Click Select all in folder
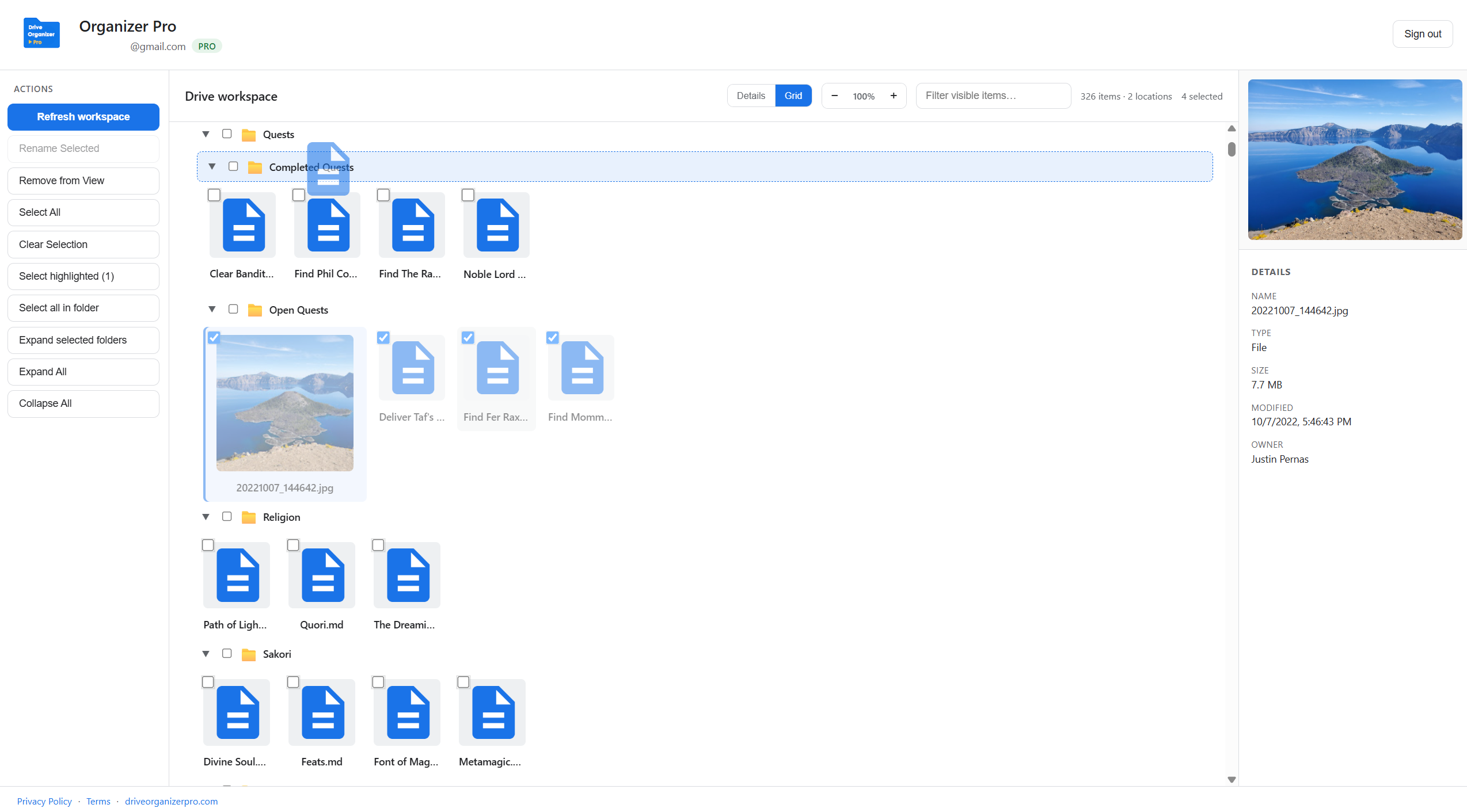 tap(83, 308)
